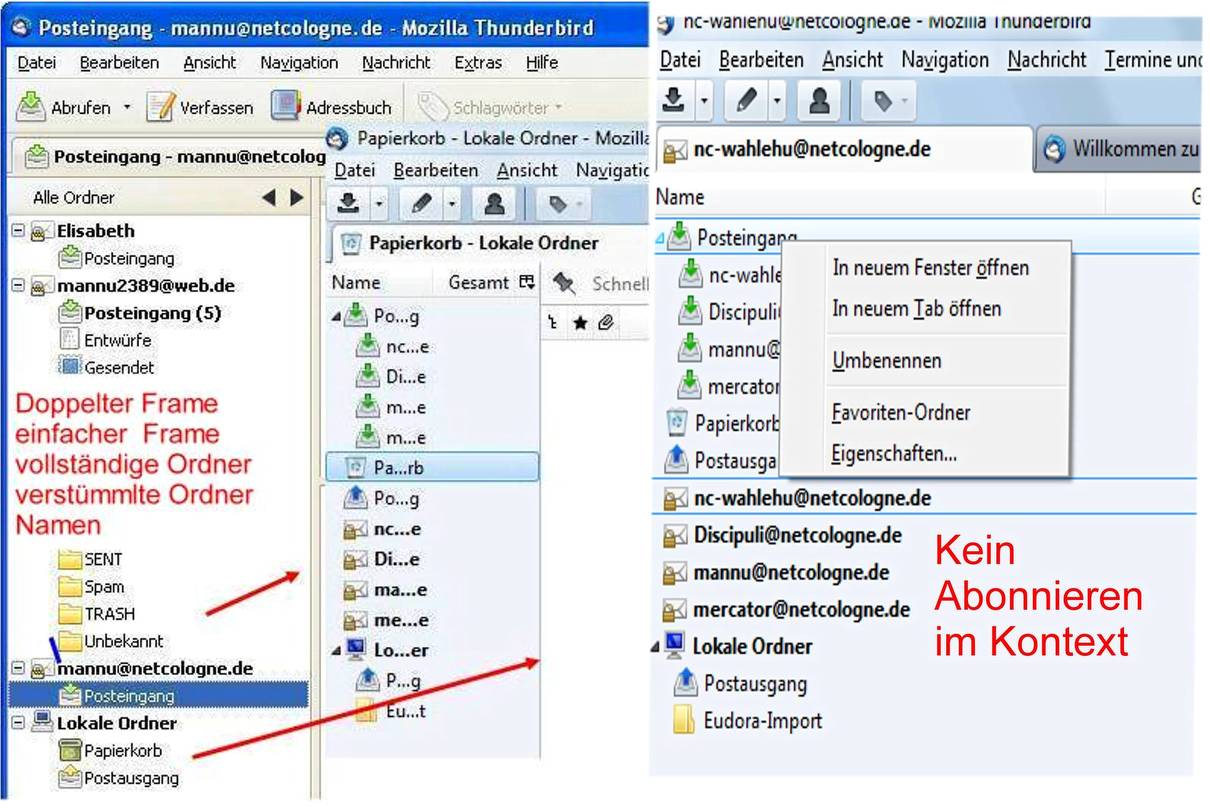Collapse the Lo...er node in Papierkorb window
Viewport: 1210px width, 810px height.
(336, 651)
